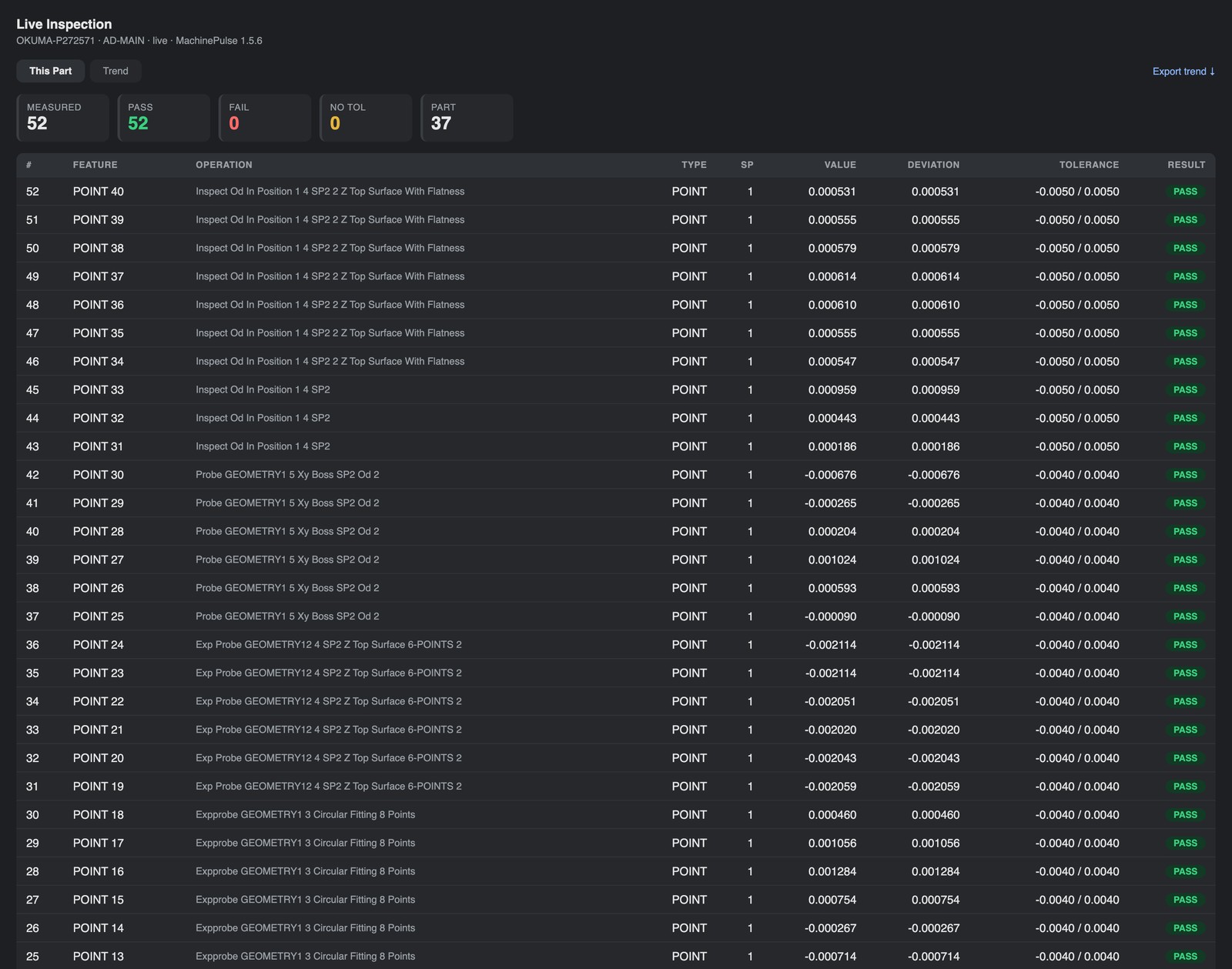
Task: Select the POINT 27 feature cell
Action: click(99, 560)
